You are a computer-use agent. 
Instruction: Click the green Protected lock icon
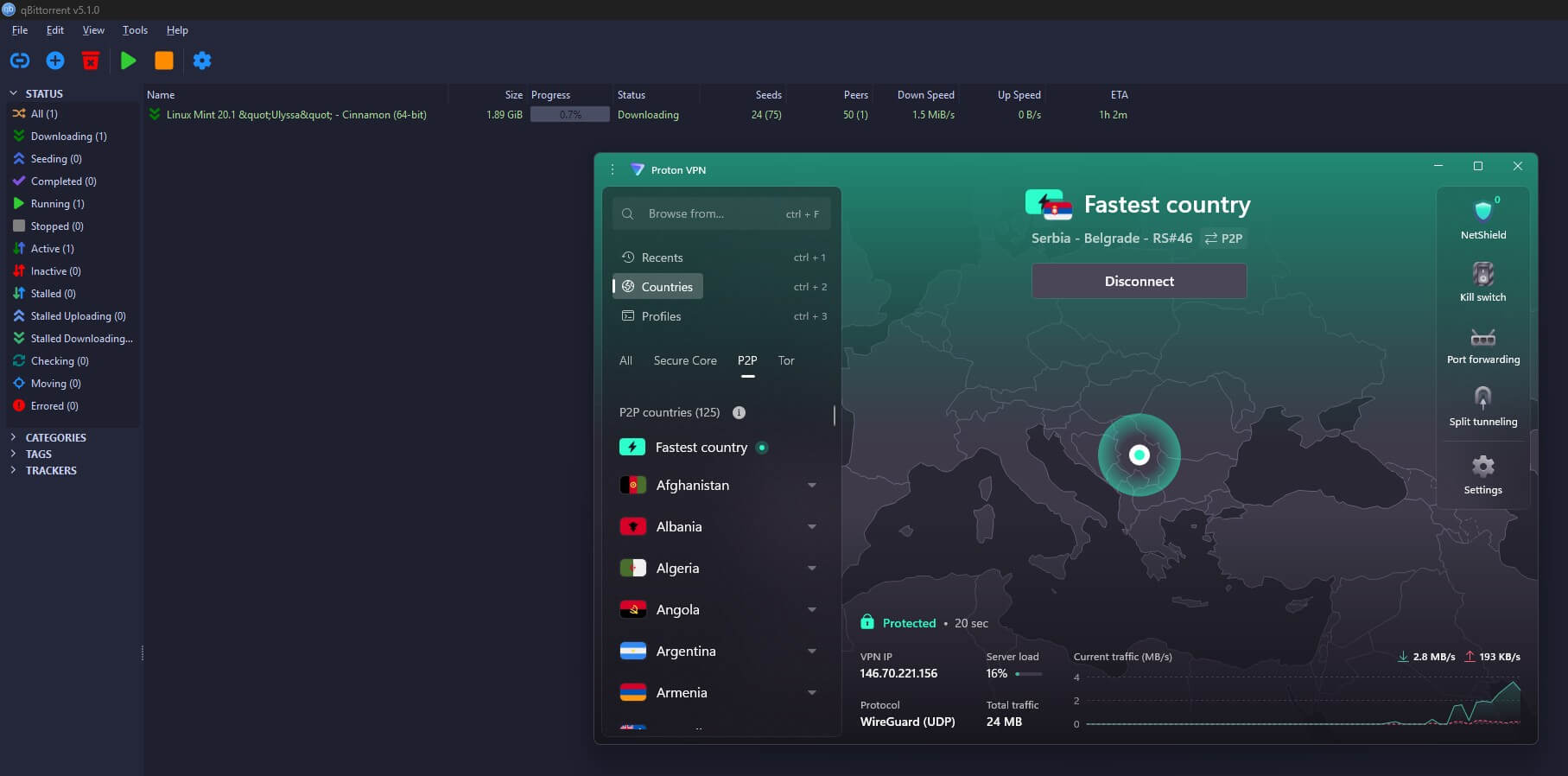pos(867,622)
